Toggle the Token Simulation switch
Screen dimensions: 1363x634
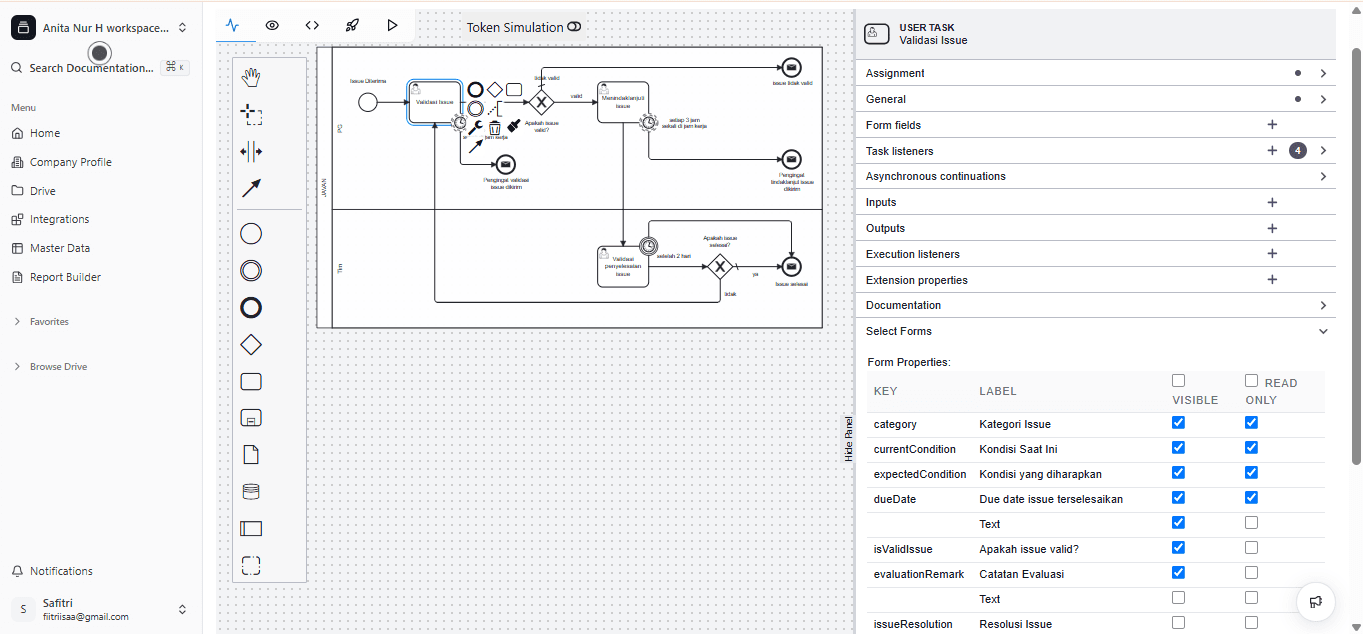(573, 27)
